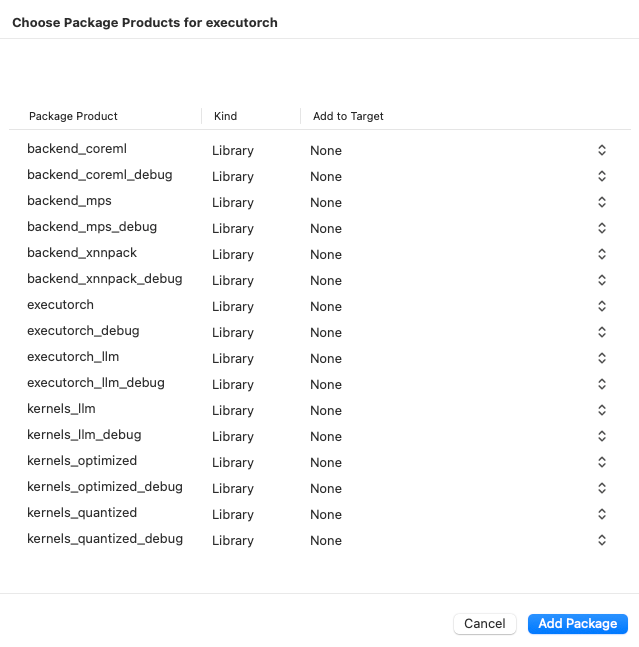Click None value for kernels_llm_debug
Screen dimensions: 639x647
pos(326,436)
